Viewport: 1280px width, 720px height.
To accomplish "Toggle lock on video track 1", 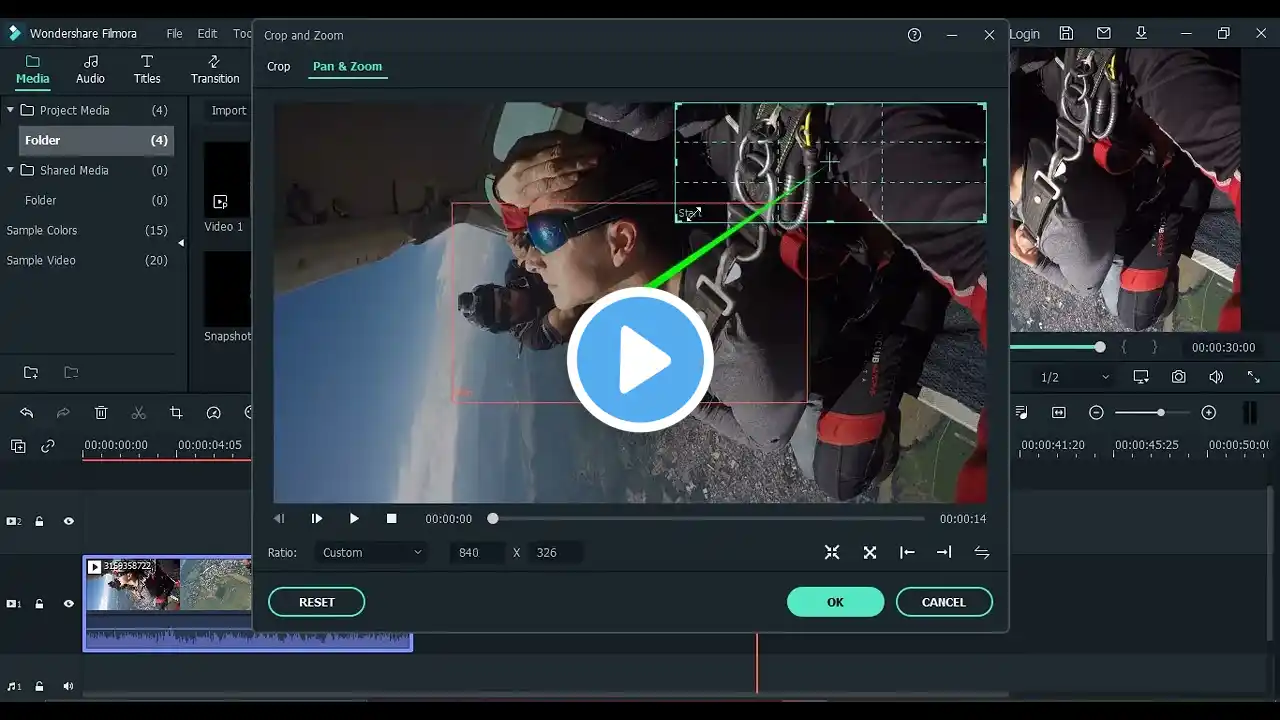I will click(x=40, y=604).
